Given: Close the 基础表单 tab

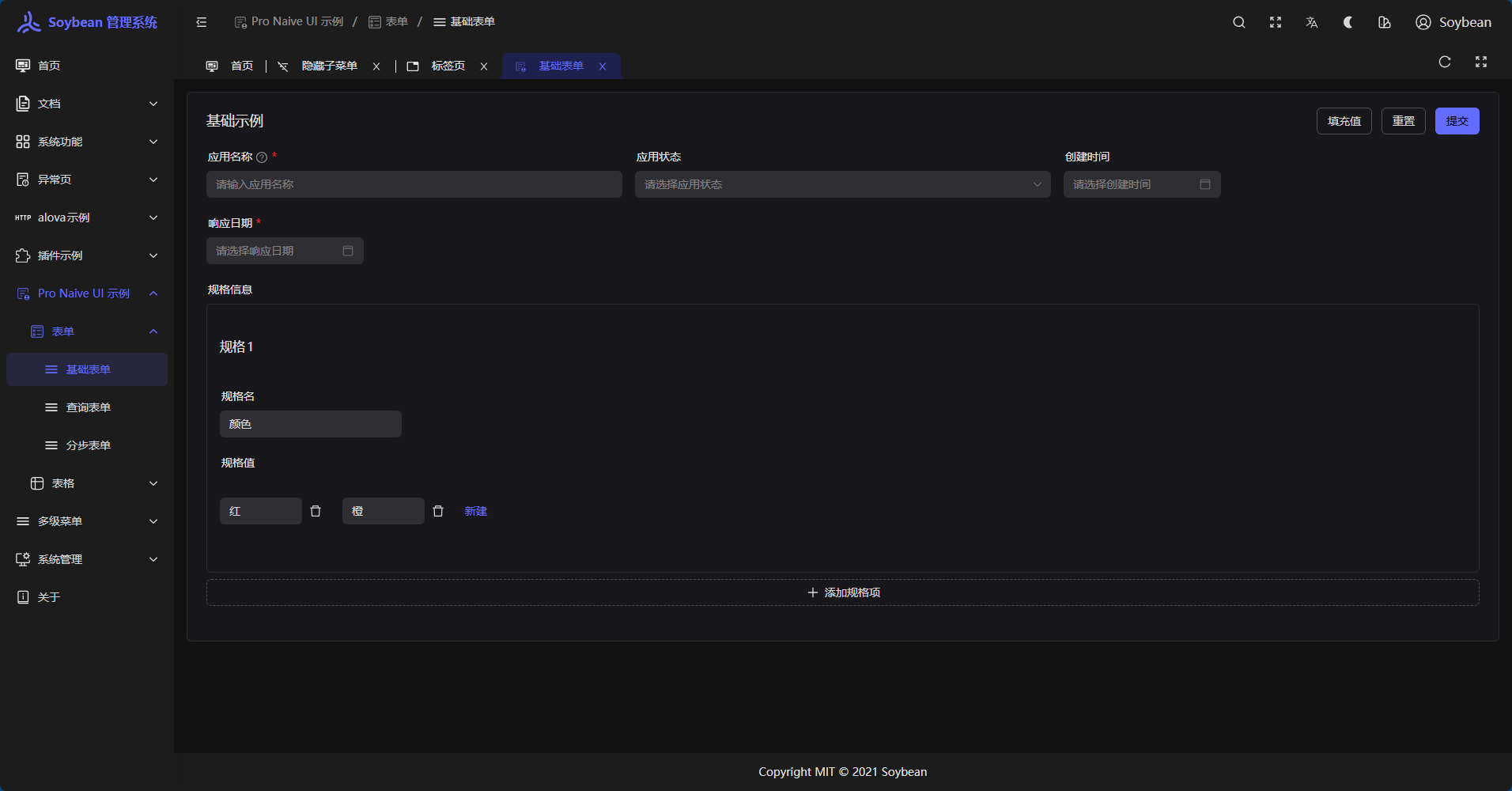Looking at the screenshot, I should coord(603,66).
